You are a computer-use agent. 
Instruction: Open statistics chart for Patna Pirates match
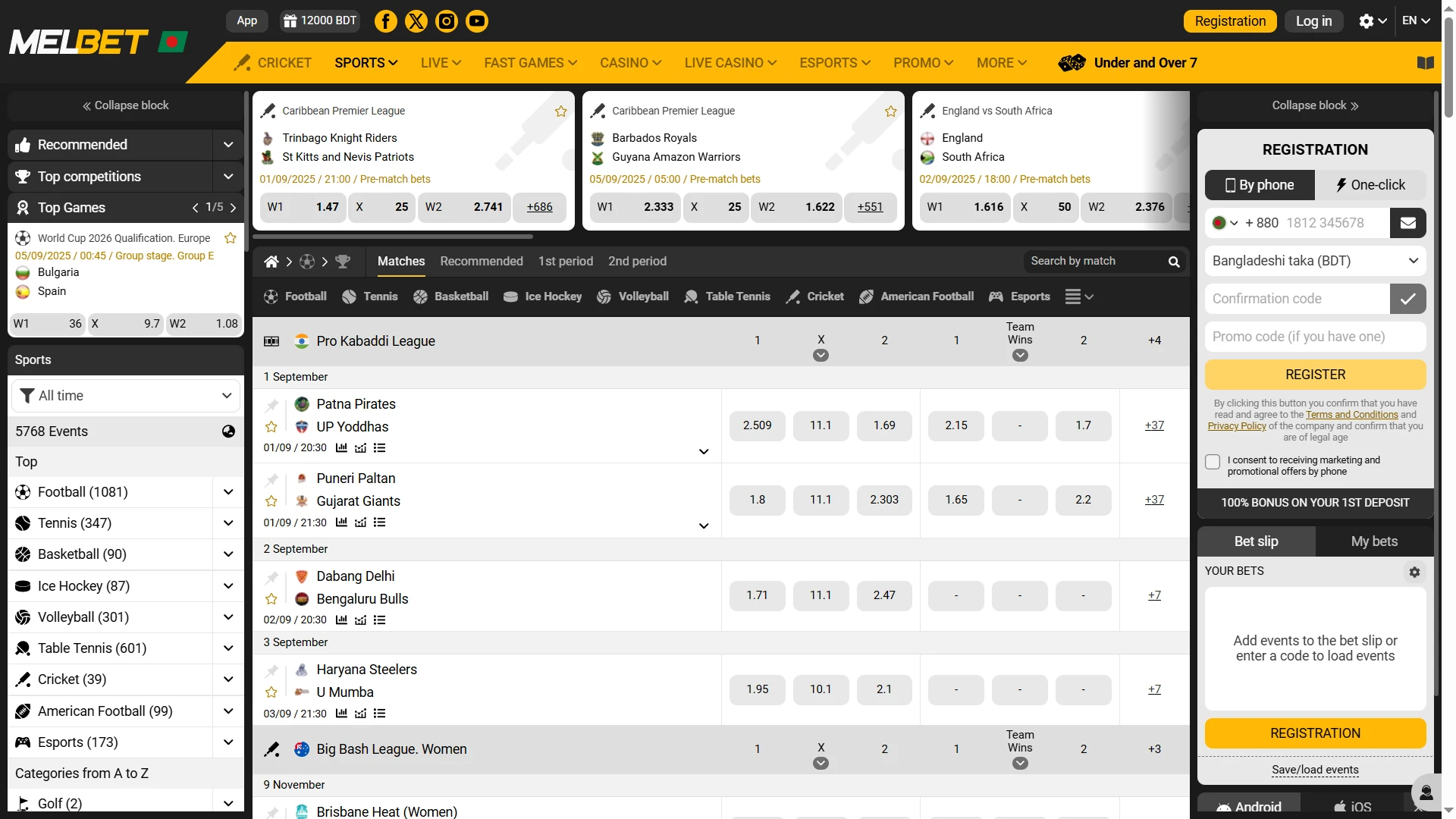point(340,447)
